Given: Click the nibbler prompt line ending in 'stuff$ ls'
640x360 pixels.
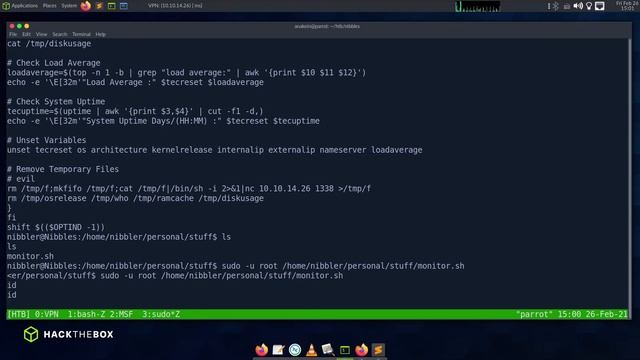Looking at the screenshot, I should (119, 237).
